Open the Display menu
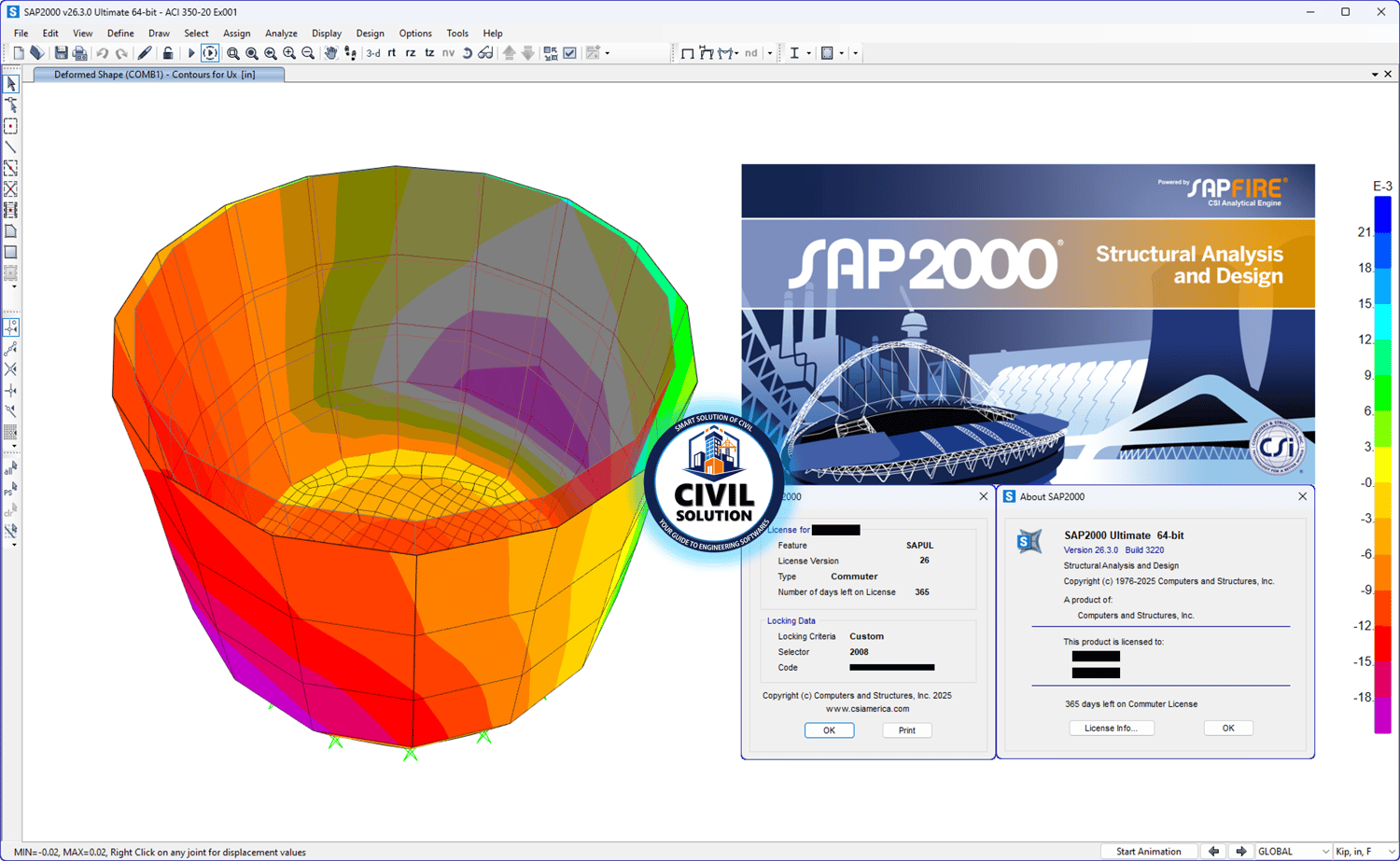This screenshot has height=861, width=1400. point(327,34)
